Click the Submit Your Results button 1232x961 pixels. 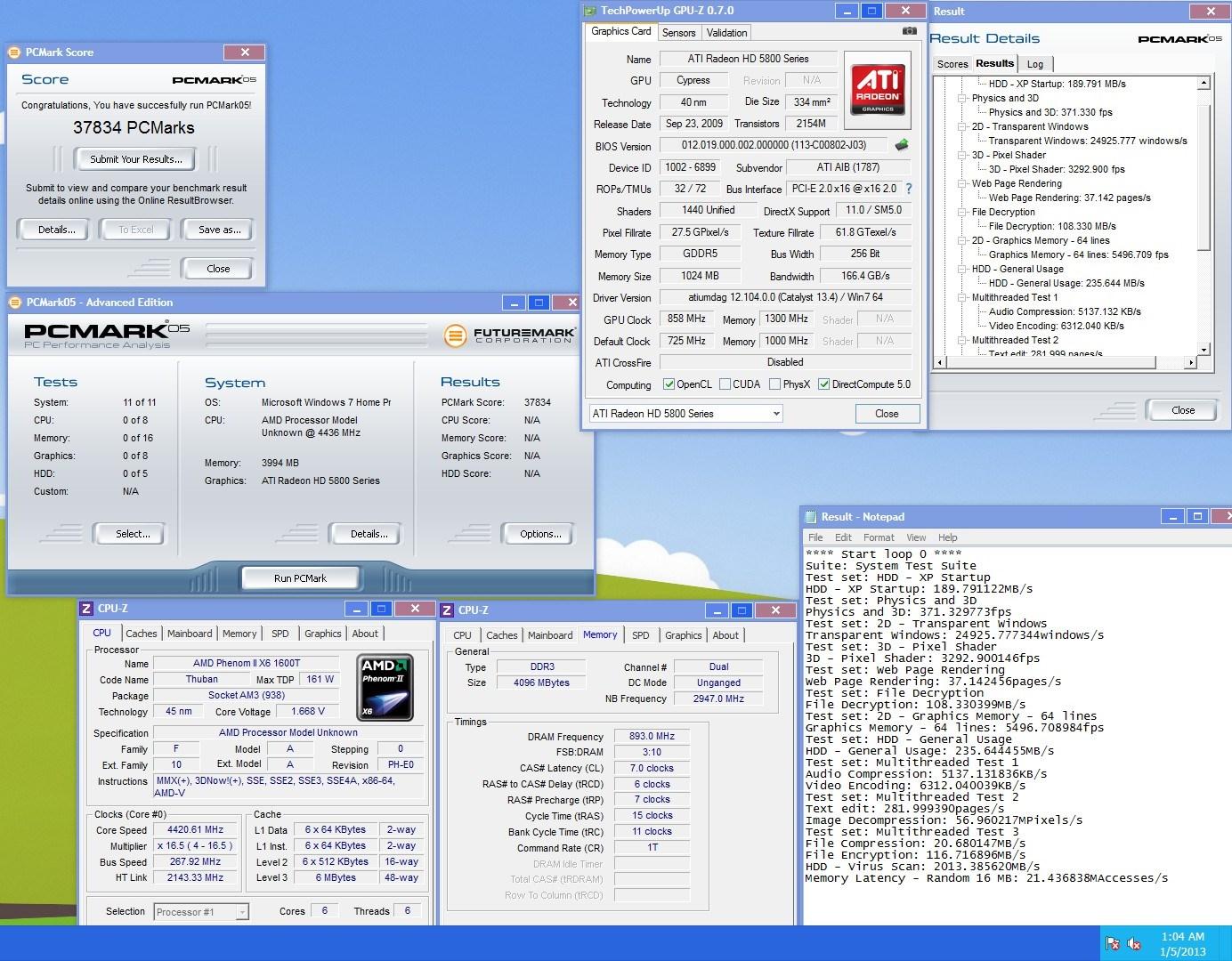click(x=136, y=159)
